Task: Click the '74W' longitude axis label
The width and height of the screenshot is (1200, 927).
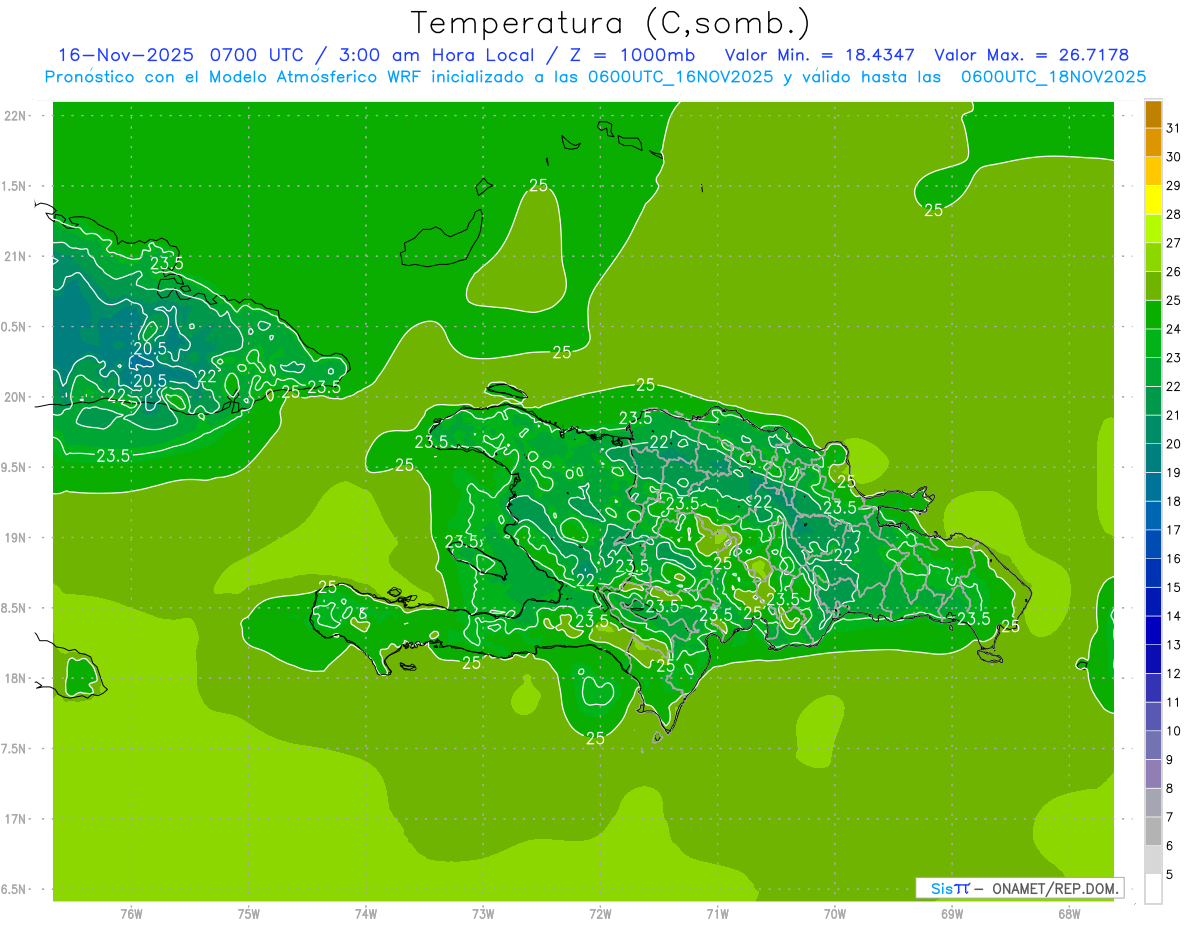Action: 365,913
